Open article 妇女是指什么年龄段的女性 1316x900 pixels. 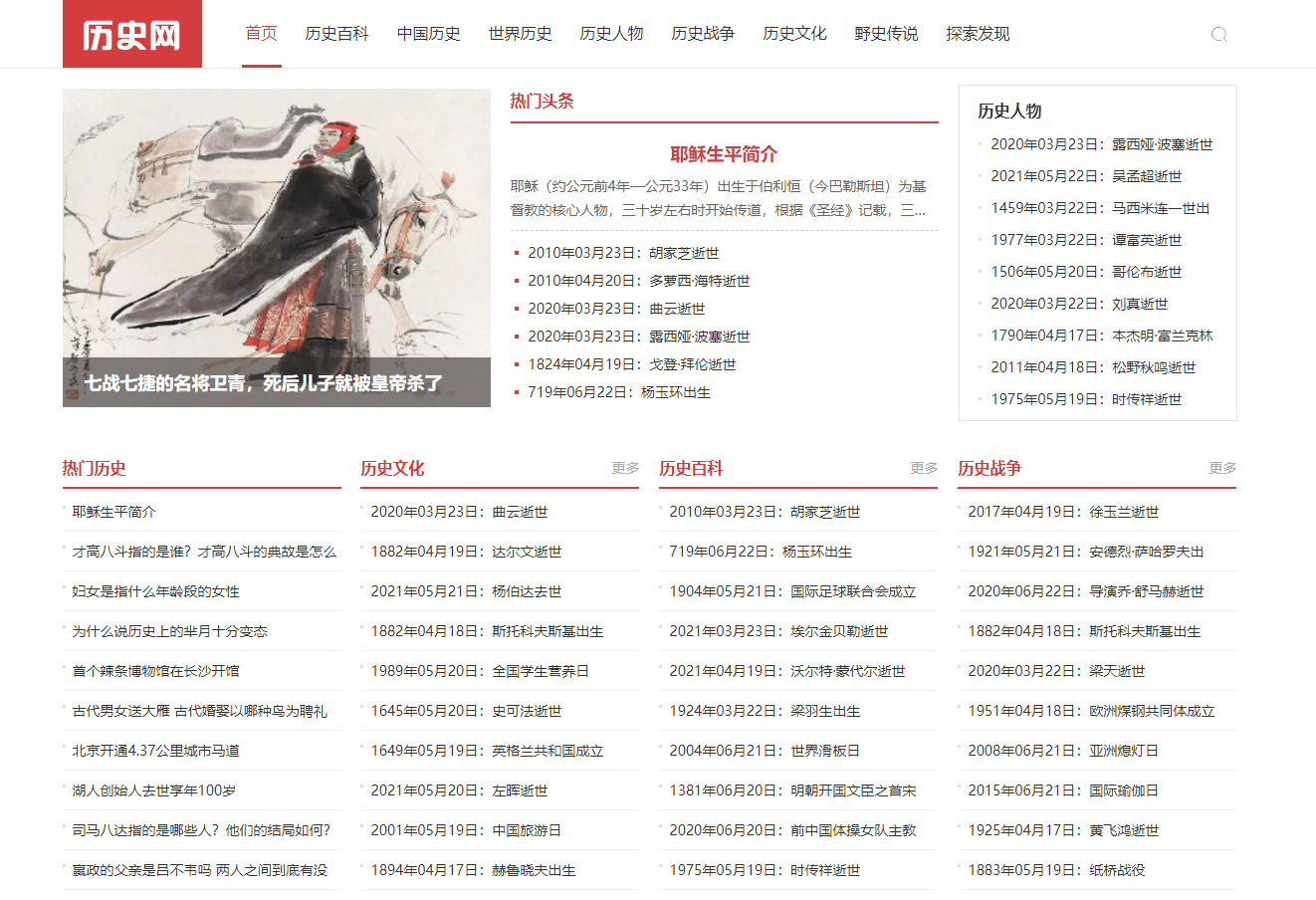pyautogui.click(x=155, y=591)
